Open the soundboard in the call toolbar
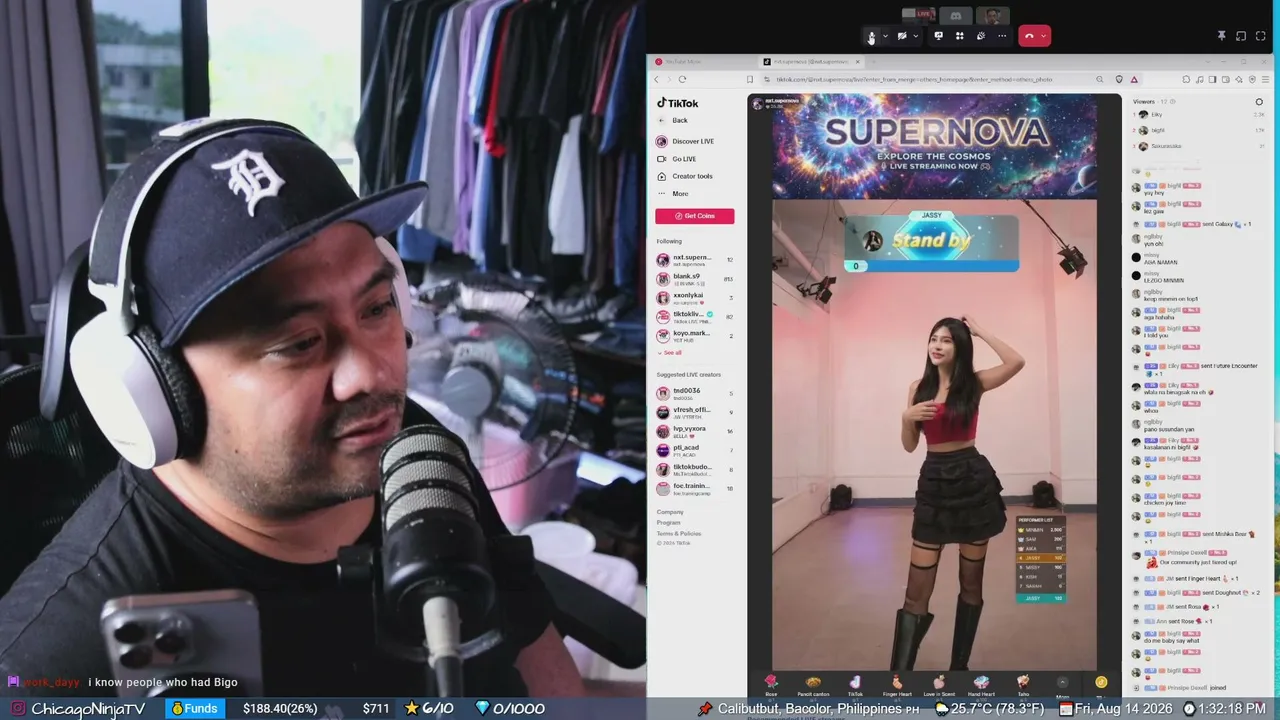Image resolution: width=1280 pixels, height=720 pixels. [980, 36]
